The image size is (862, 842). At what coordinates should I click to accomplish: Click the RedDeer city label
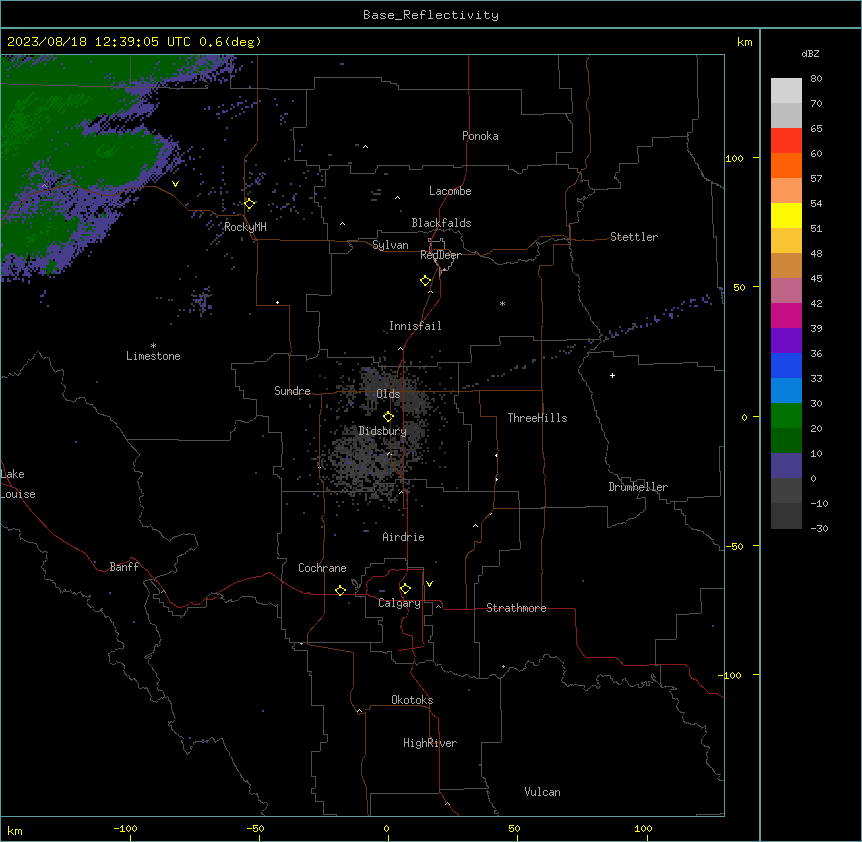pos(440,255)
